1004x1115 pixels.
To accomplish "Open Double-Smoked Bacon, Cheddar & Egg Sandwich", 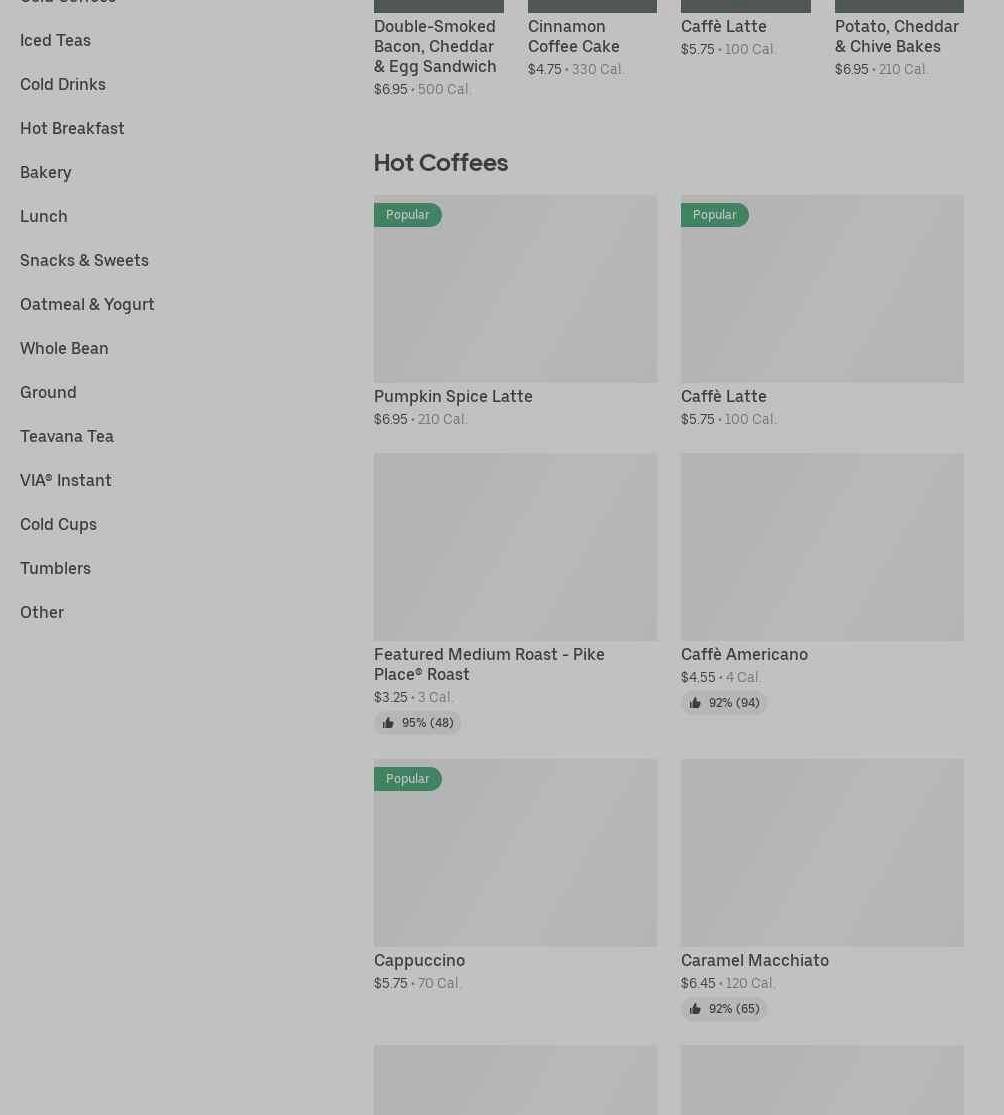I will tap(435, 46).
